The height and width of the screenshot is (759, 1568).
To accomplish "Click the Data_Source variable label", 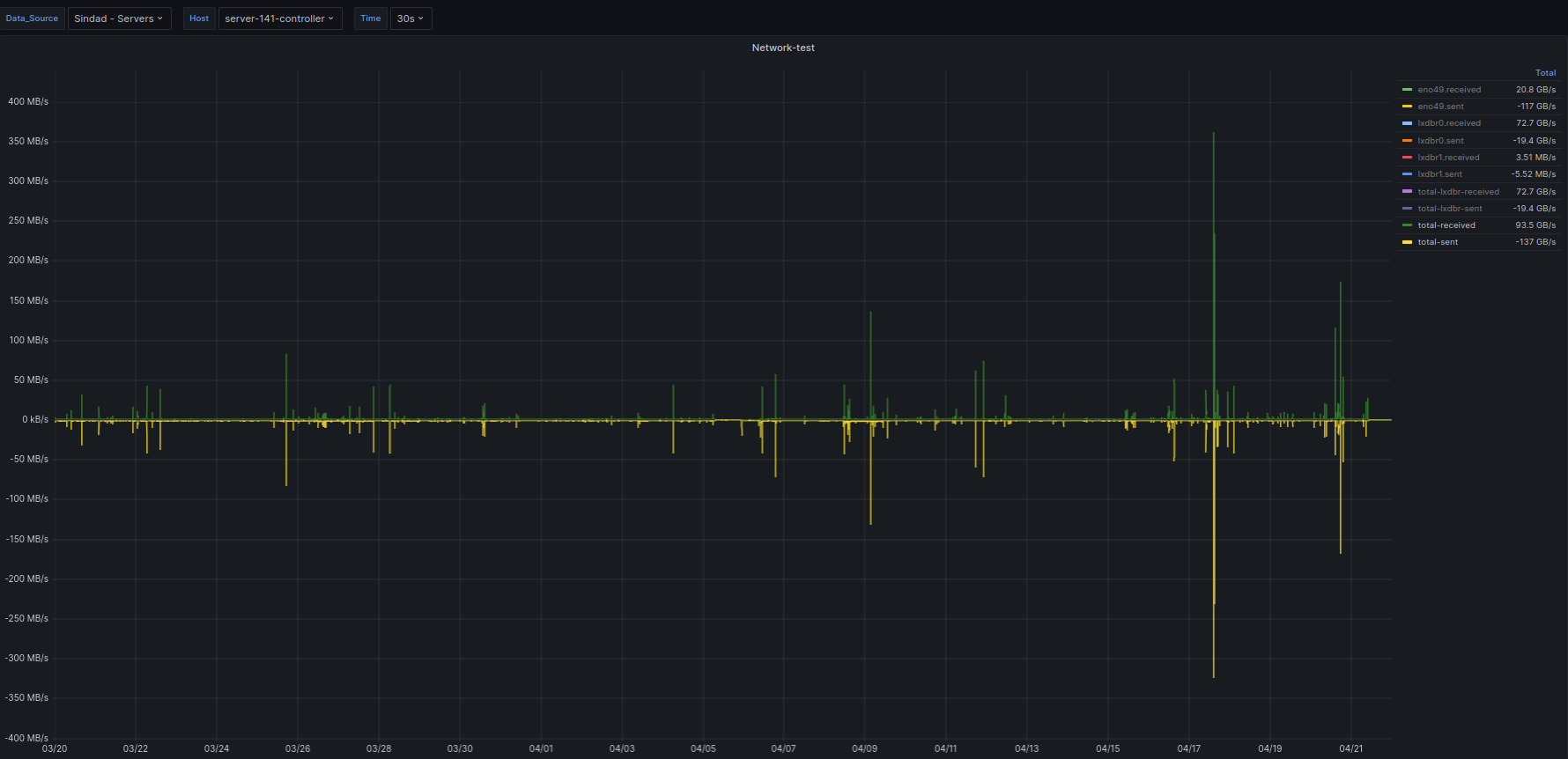I will tap(32, 18).
